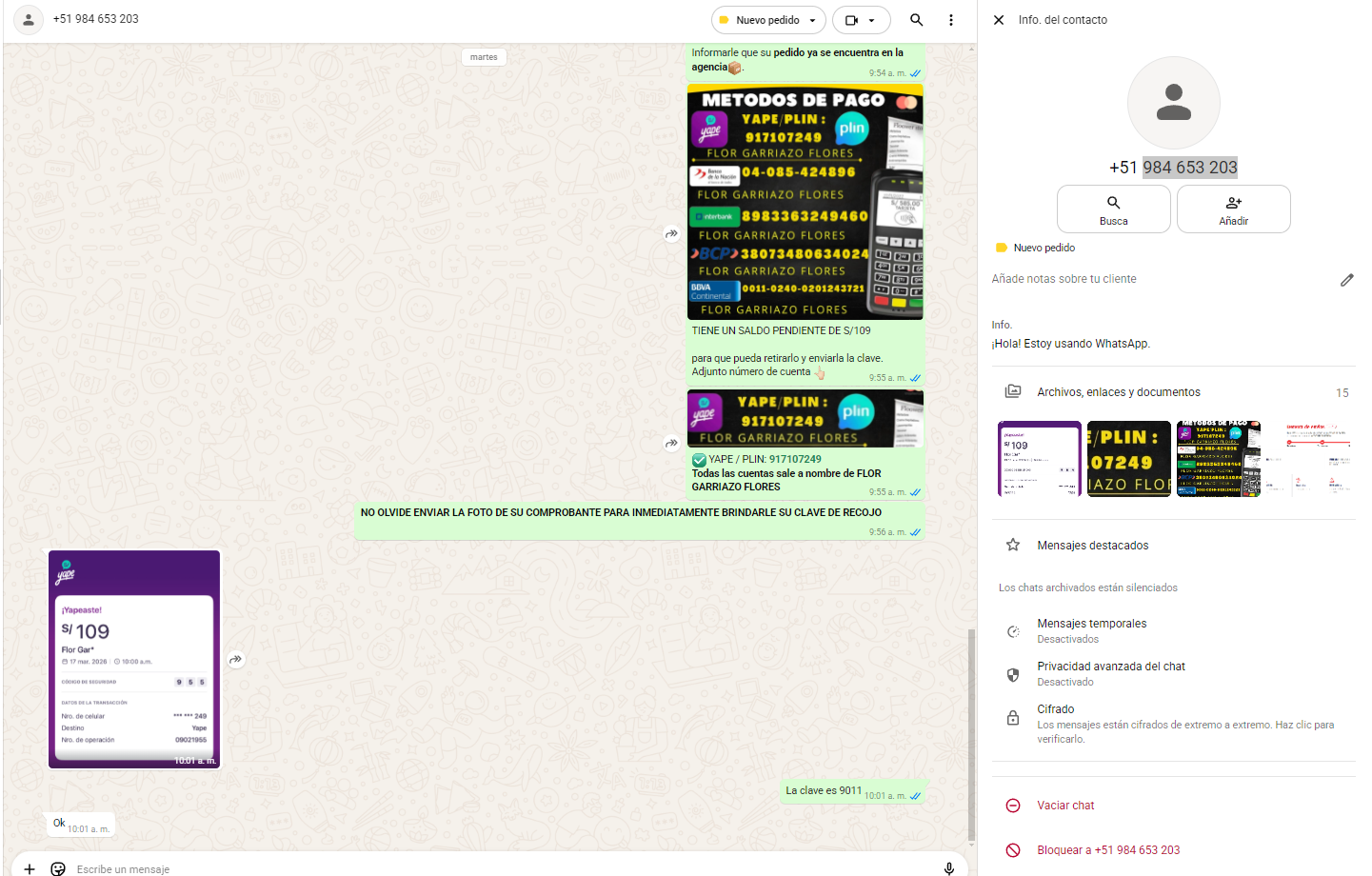Image resolution: width=1372 pixels, height=876 pixels.
Task: Click the Añadir contact button
Action: coord(1233,209)
